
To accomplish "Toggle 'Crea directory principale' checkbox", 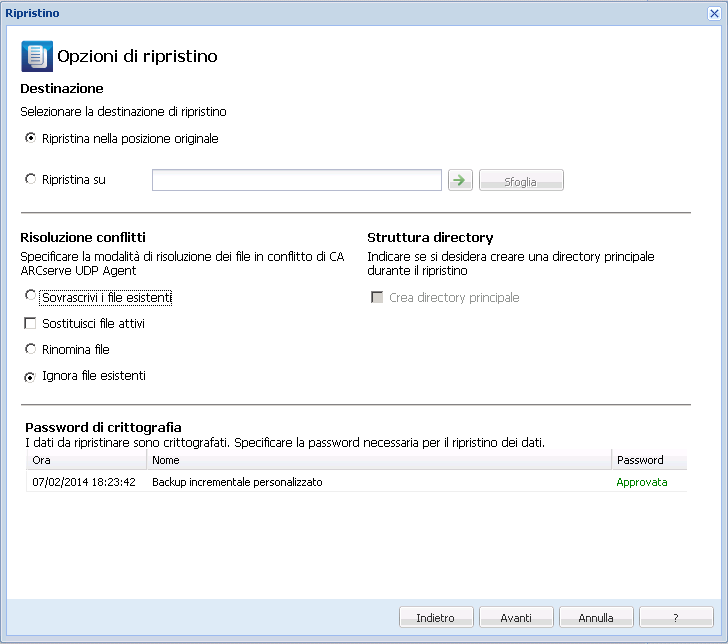I will tap(377, 298).
